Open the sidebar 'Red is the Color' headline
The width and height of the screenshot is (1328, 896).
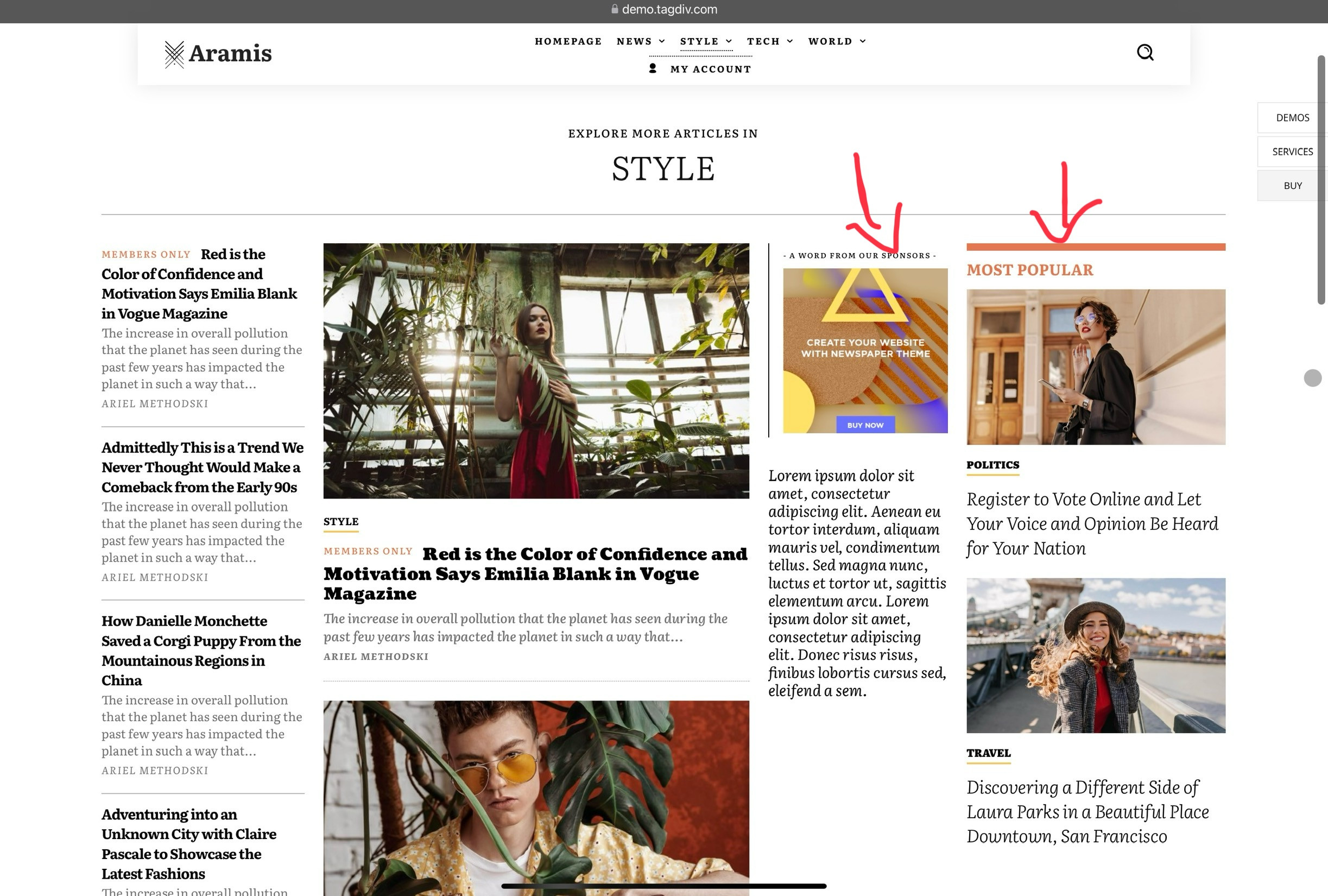(199, 284)
